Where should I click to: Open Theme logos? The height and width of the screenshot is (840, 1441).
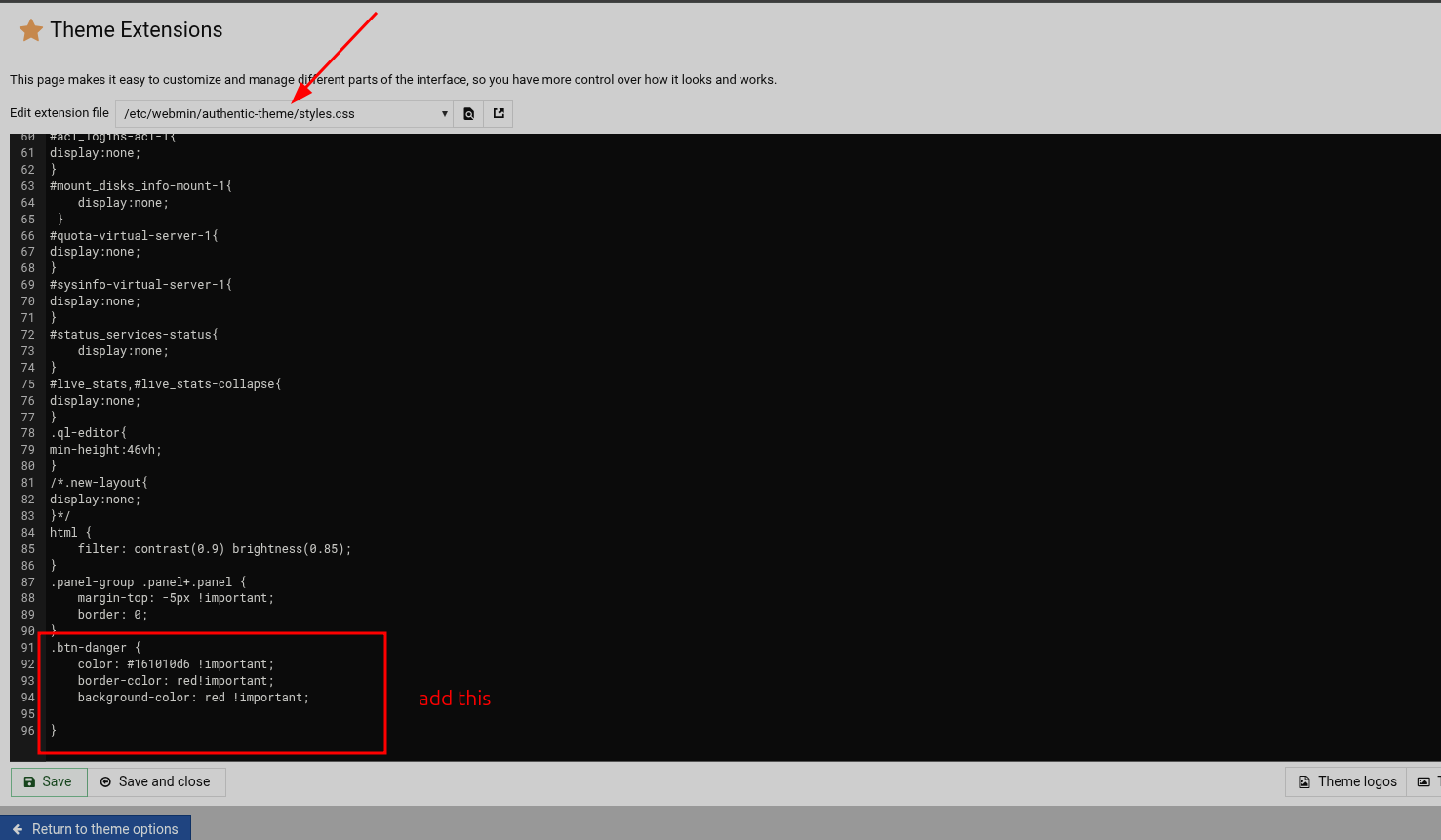click(1346, 781)
